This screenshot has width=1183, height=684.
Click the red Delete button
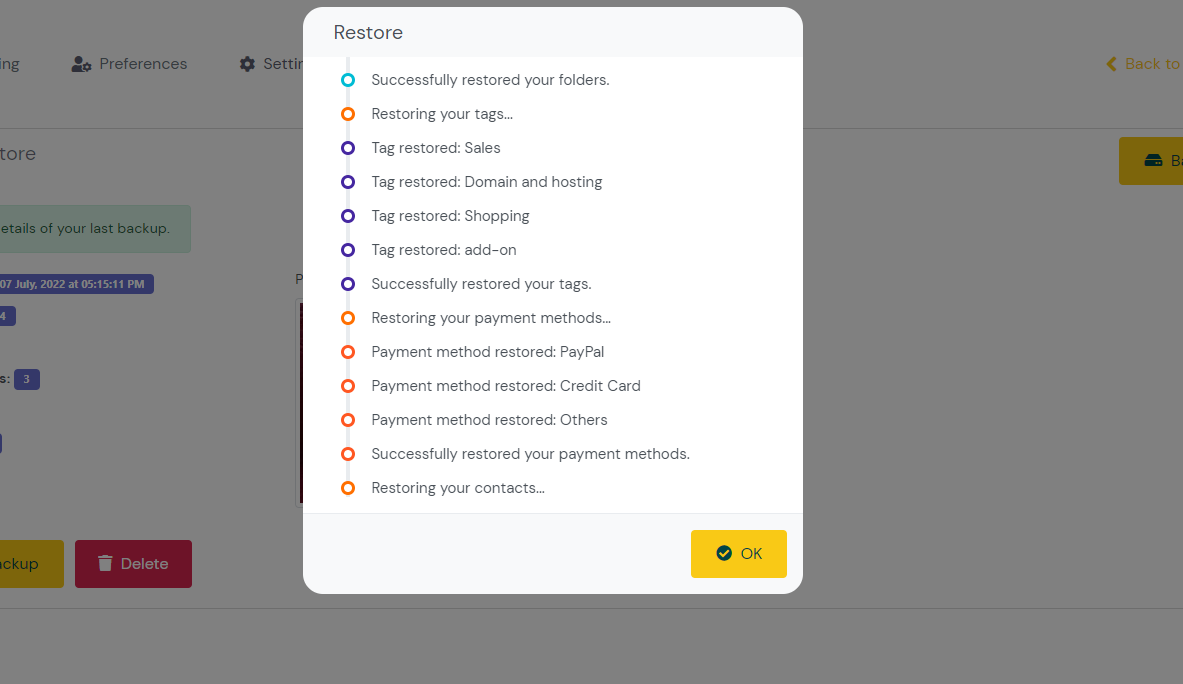[x=134, y=563]
